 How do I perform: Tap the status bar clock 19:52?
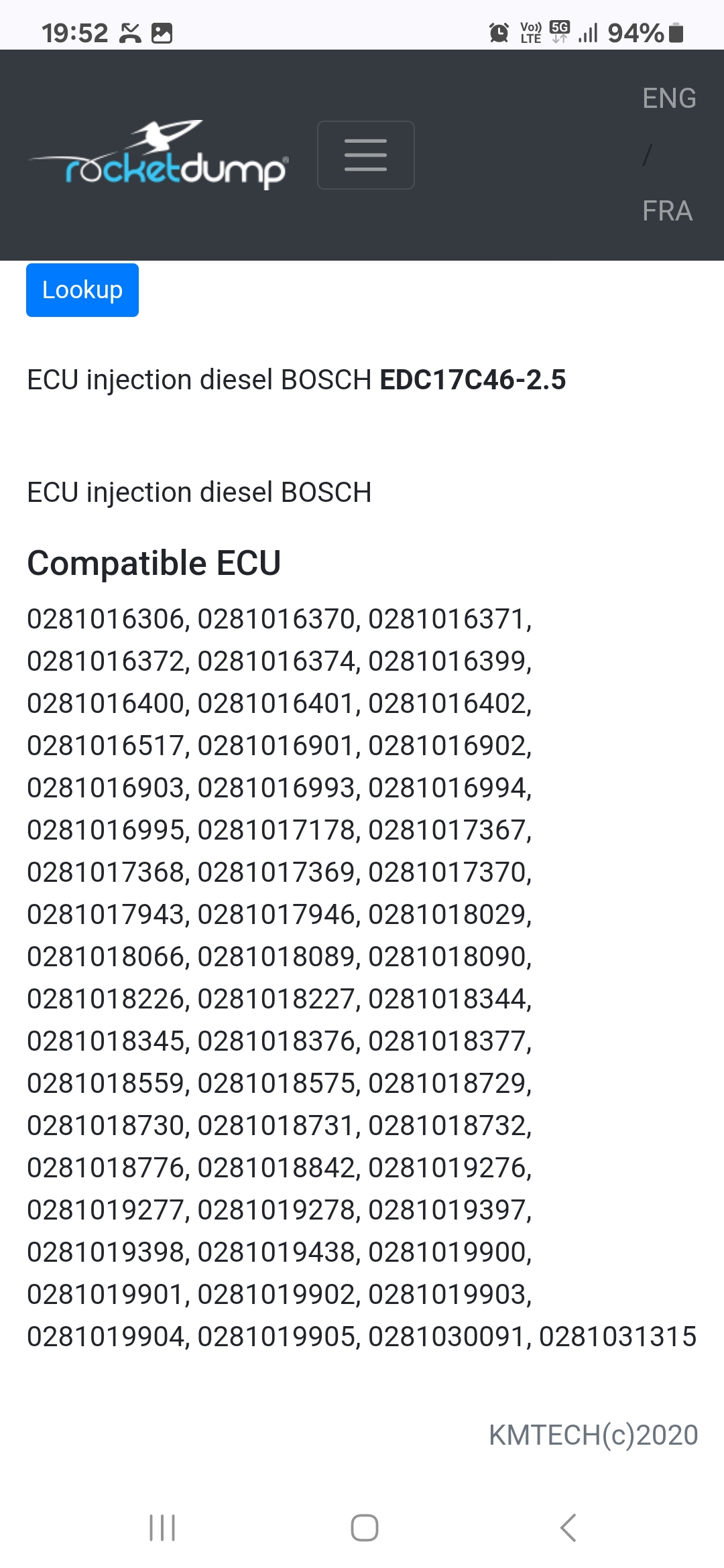tap(74, 33)
